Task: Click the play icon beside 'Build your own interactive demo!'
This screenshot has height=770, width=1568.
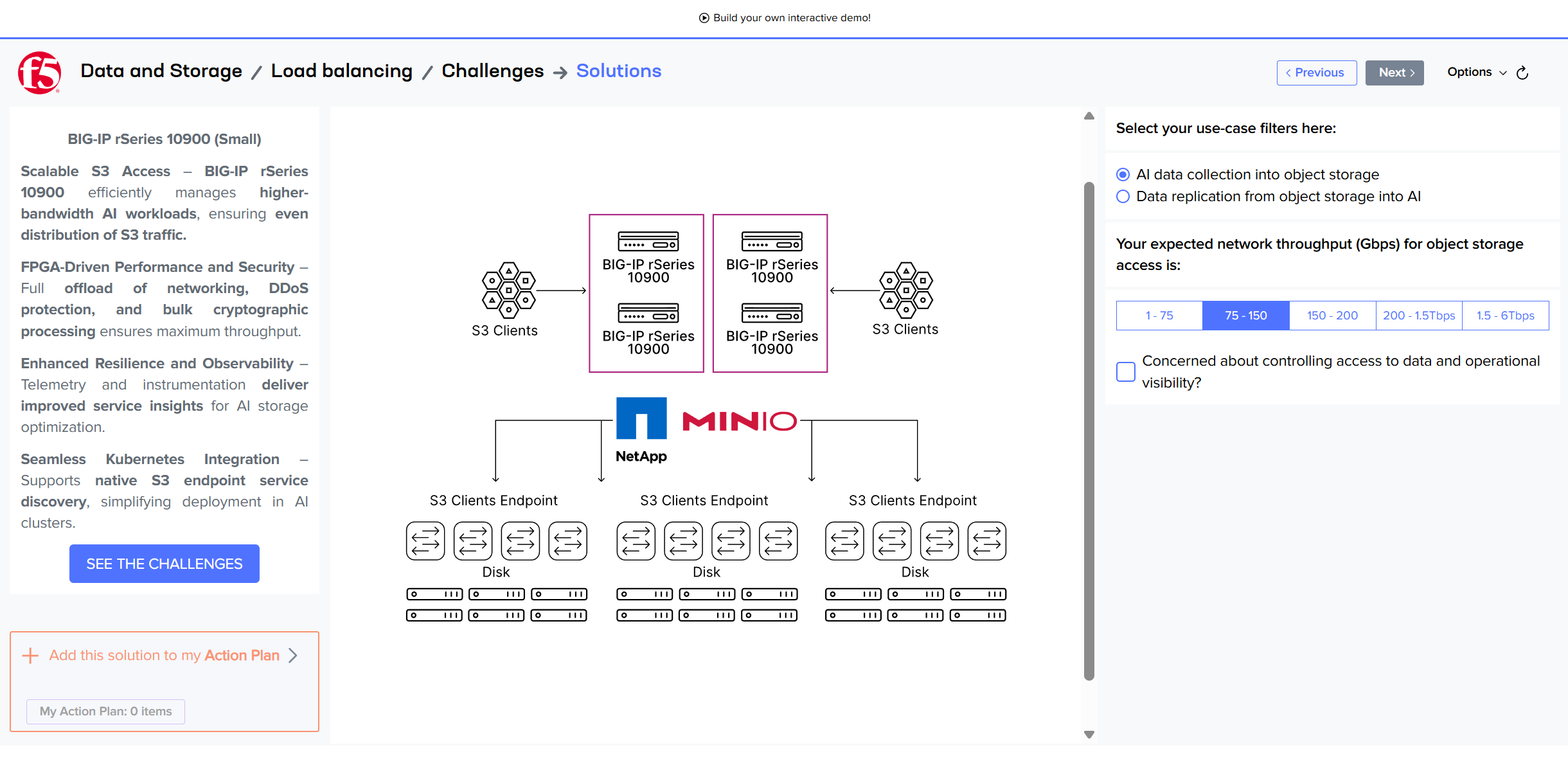Action: (x=705, y=17)
